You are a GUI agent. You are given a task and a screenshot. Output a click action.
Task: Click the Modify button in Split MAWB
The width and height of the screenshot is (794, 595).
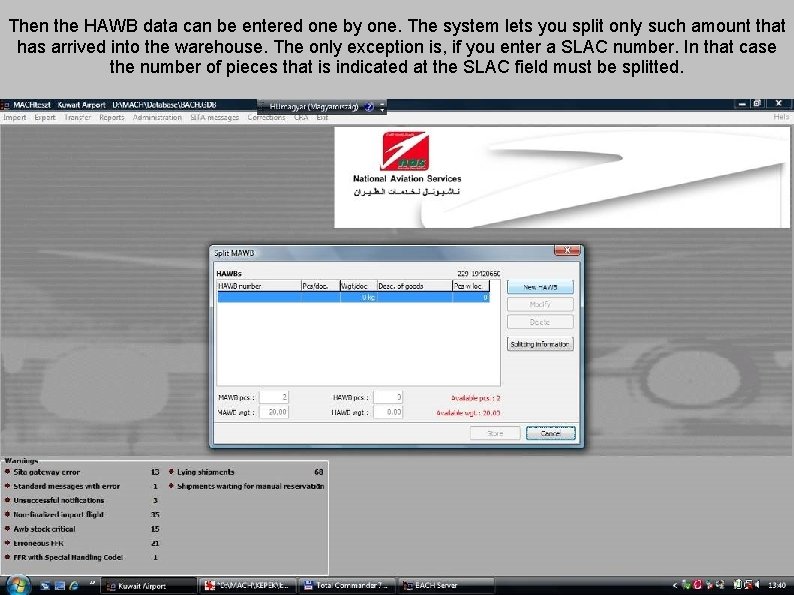540,304
